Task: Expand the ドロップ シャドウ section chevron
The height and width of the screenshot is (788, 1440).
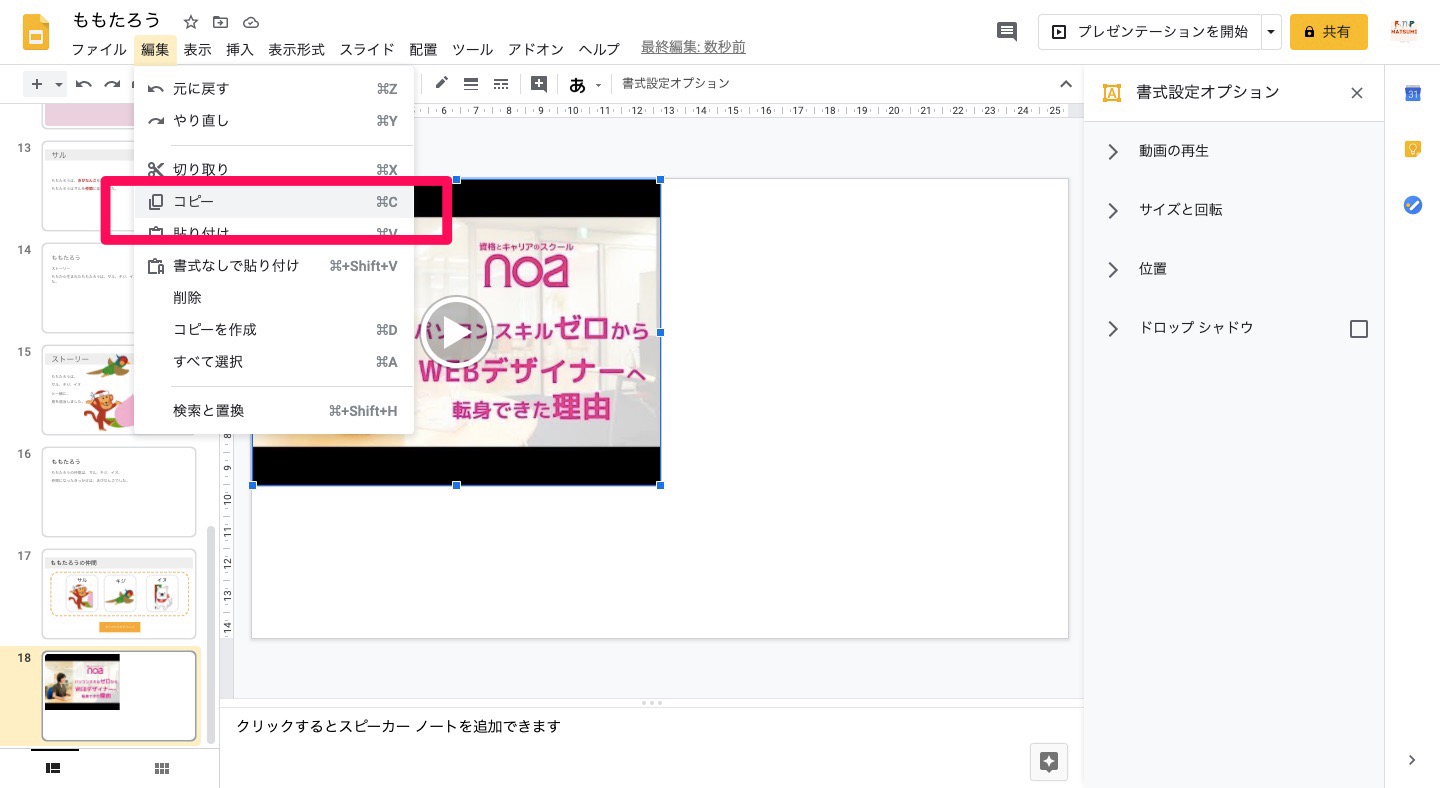Action: (1113, 329)
